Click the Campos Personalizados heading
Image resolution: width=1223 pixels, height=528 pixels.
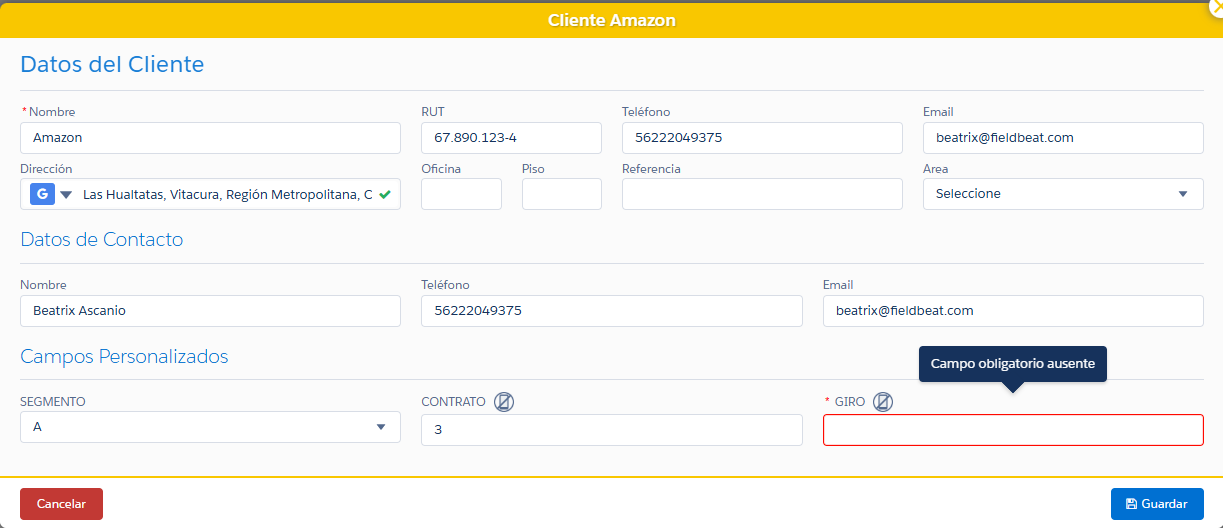tap(124, 357)
